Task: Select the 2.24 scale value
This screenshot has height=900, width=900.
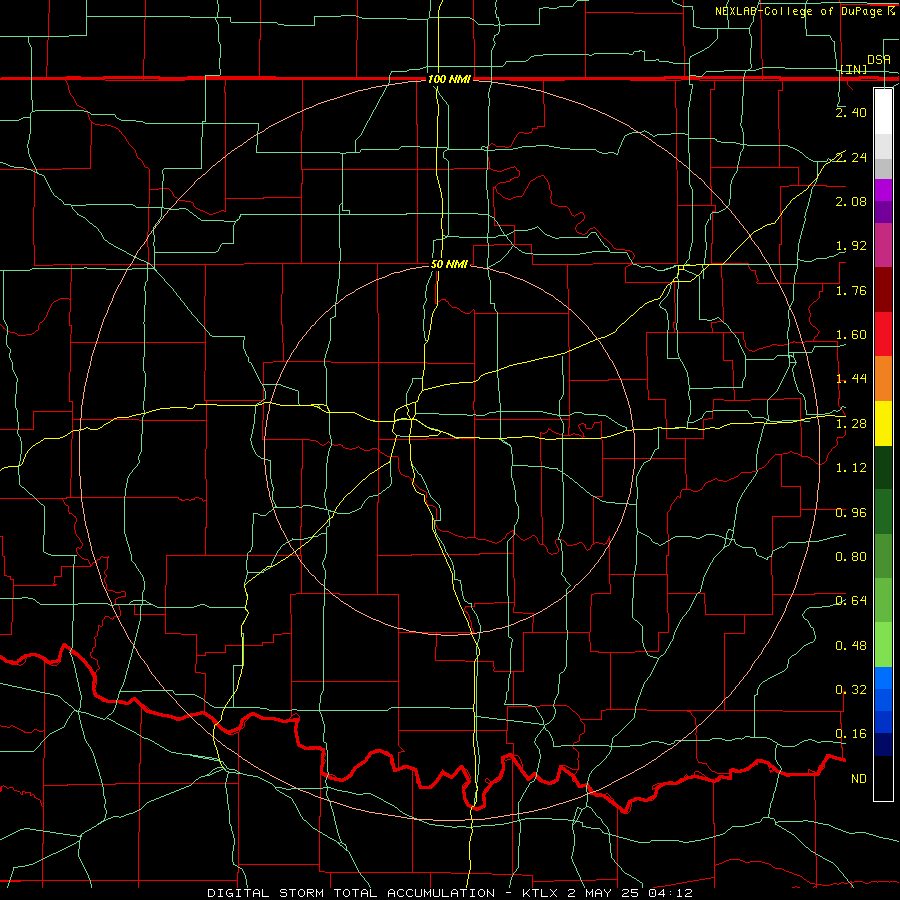Action: coord(851,157)
